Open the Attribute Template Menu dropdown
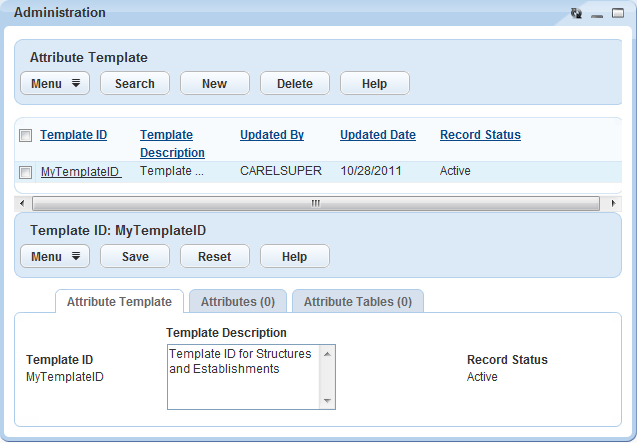 click(x=55, y=84)
